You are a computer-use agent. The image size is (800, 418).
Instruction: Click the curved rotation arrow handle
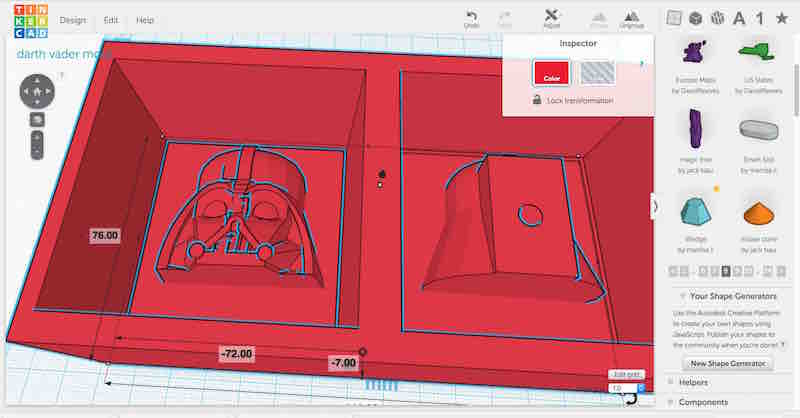coord(631,400)
